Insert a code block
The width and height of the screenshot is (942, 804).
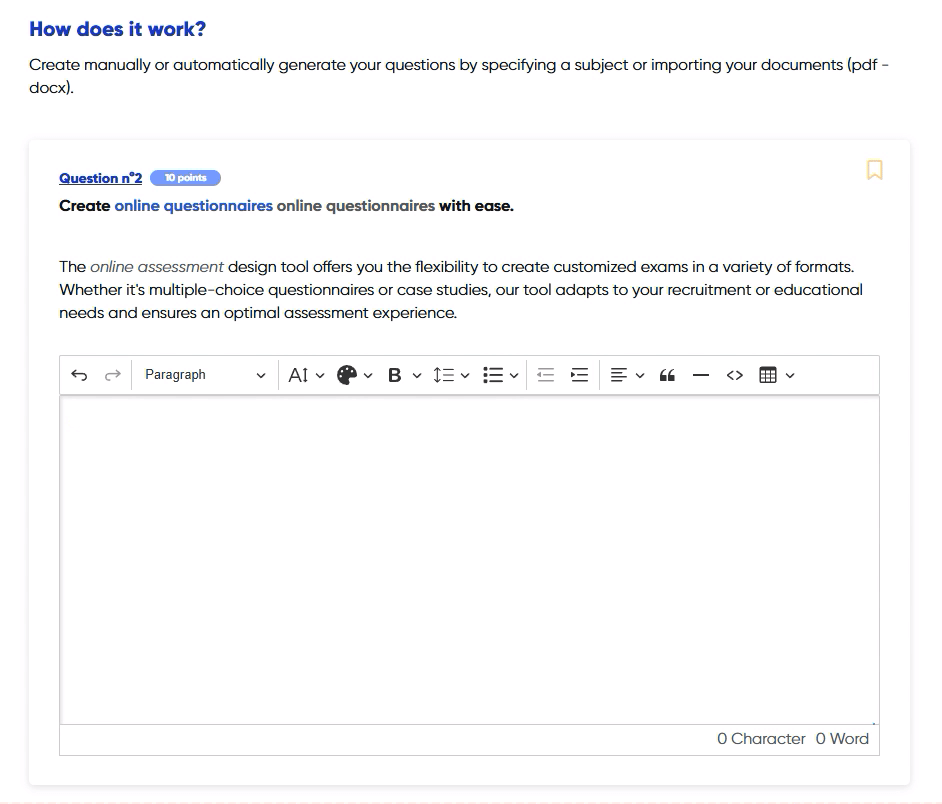click(x=735, y=375)
